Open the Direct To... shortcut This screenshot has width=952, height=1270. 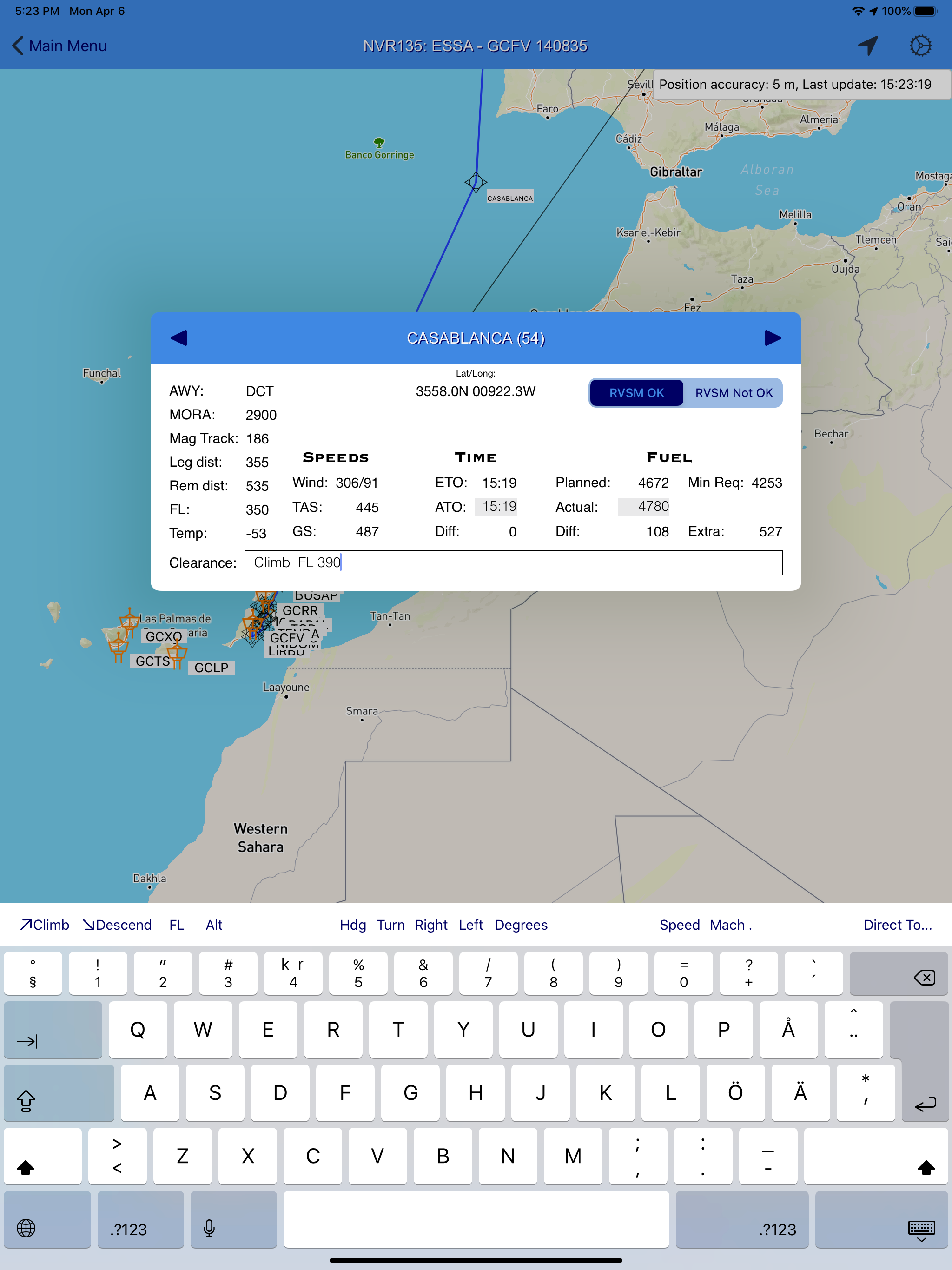(x=898, y=925)
